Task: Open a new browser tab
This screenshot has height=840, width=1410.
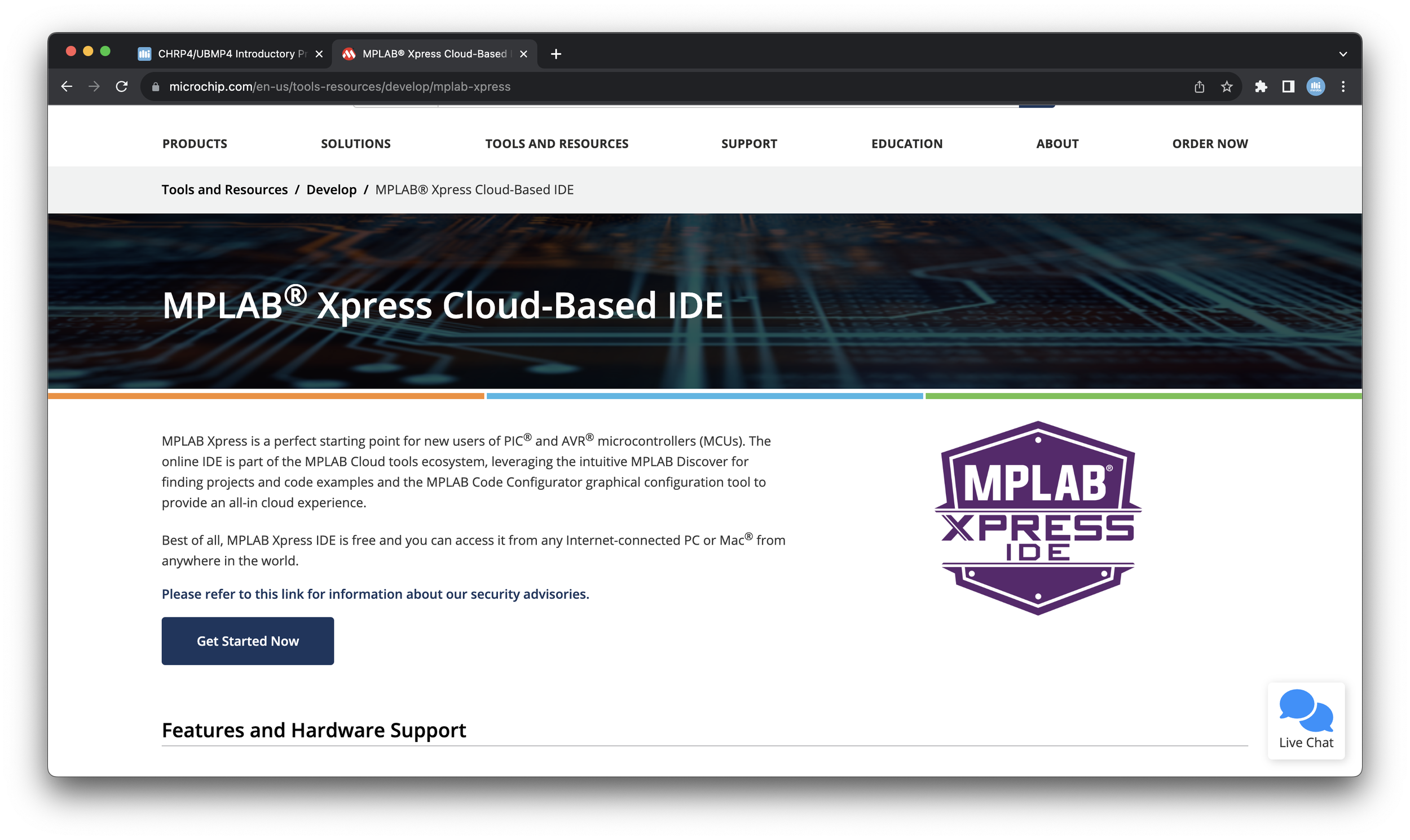Action: [556, 54]
